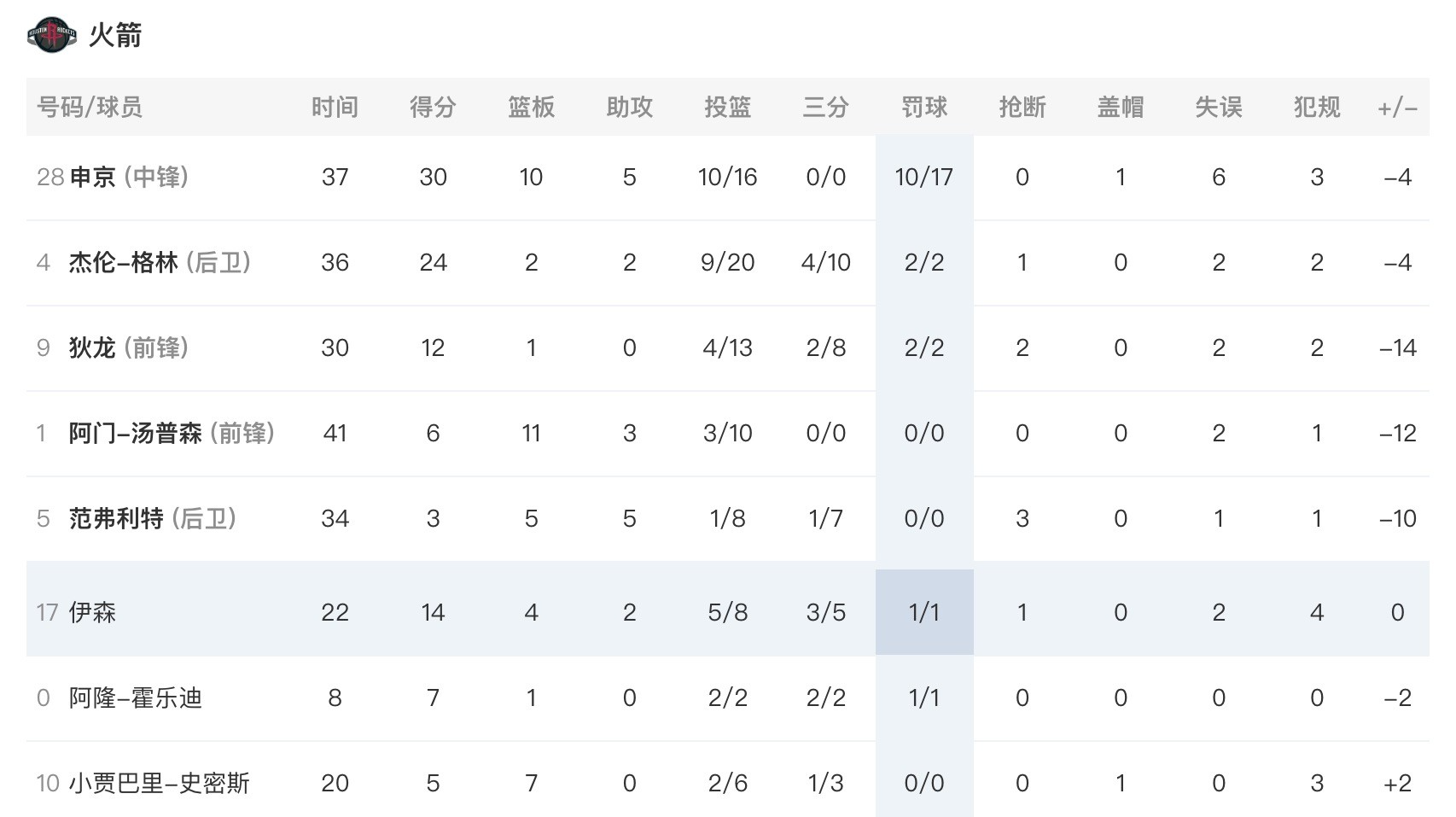1456x817 pixels.
Task: Click the 助攻 column header
Action: [x=629, y=107]
